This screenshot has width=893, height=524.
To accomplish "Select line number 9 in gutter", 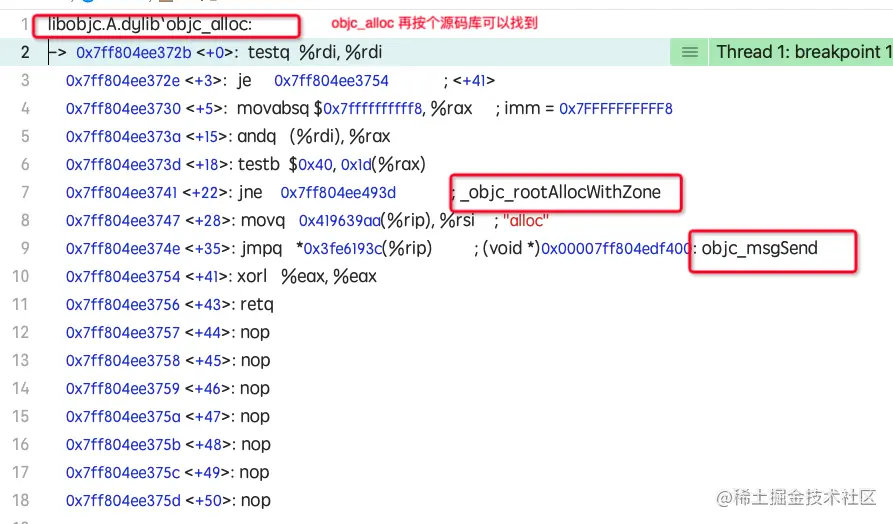I will (25, 248).
